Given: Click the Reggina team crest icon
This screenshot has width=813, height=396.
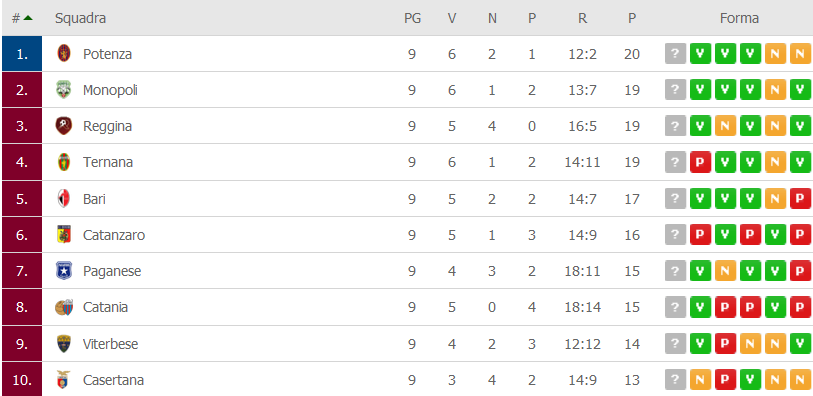Looking at the screenshot, I should pos(64,126).
